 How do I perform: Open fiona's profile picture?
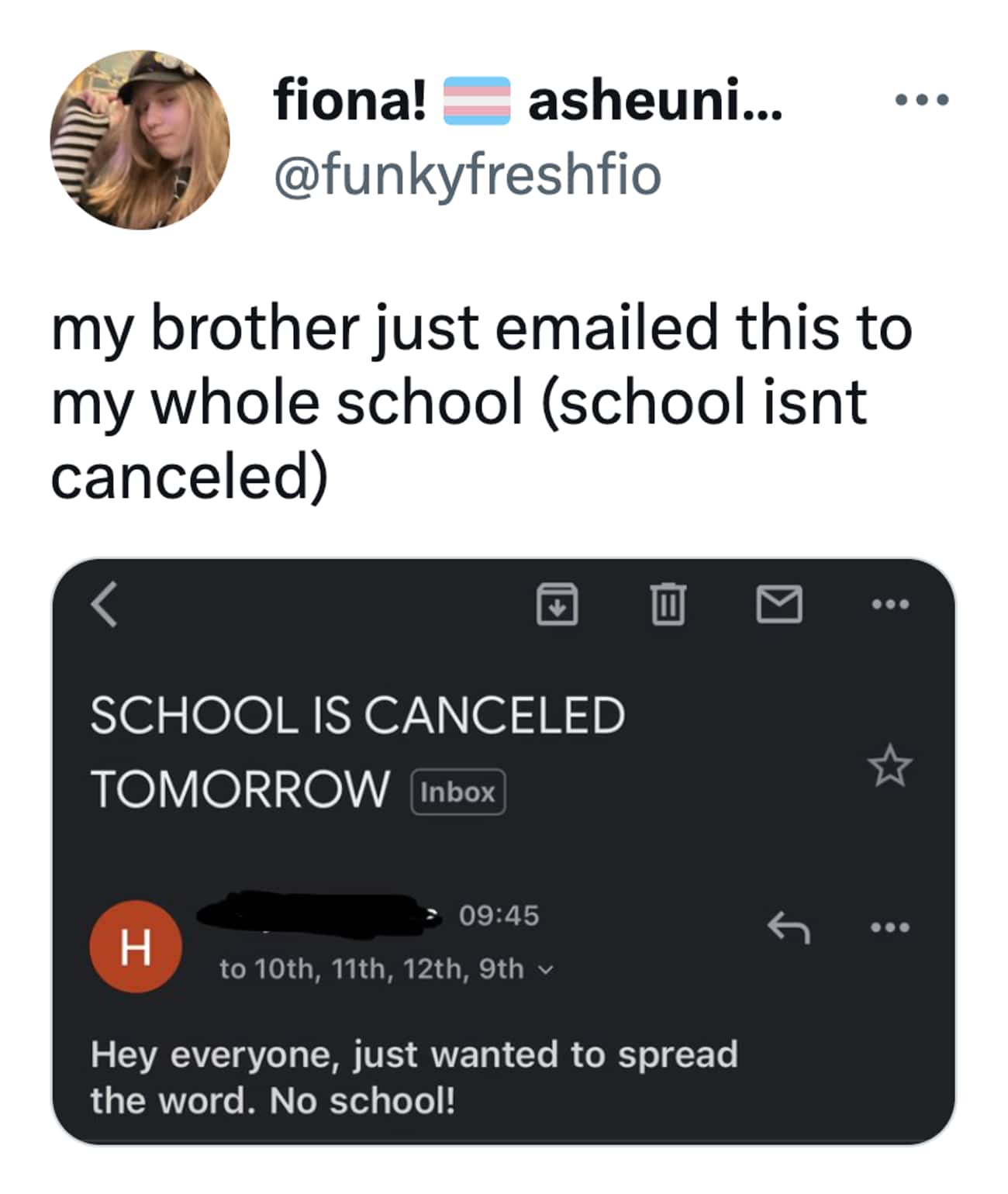[x=140, y=140]
